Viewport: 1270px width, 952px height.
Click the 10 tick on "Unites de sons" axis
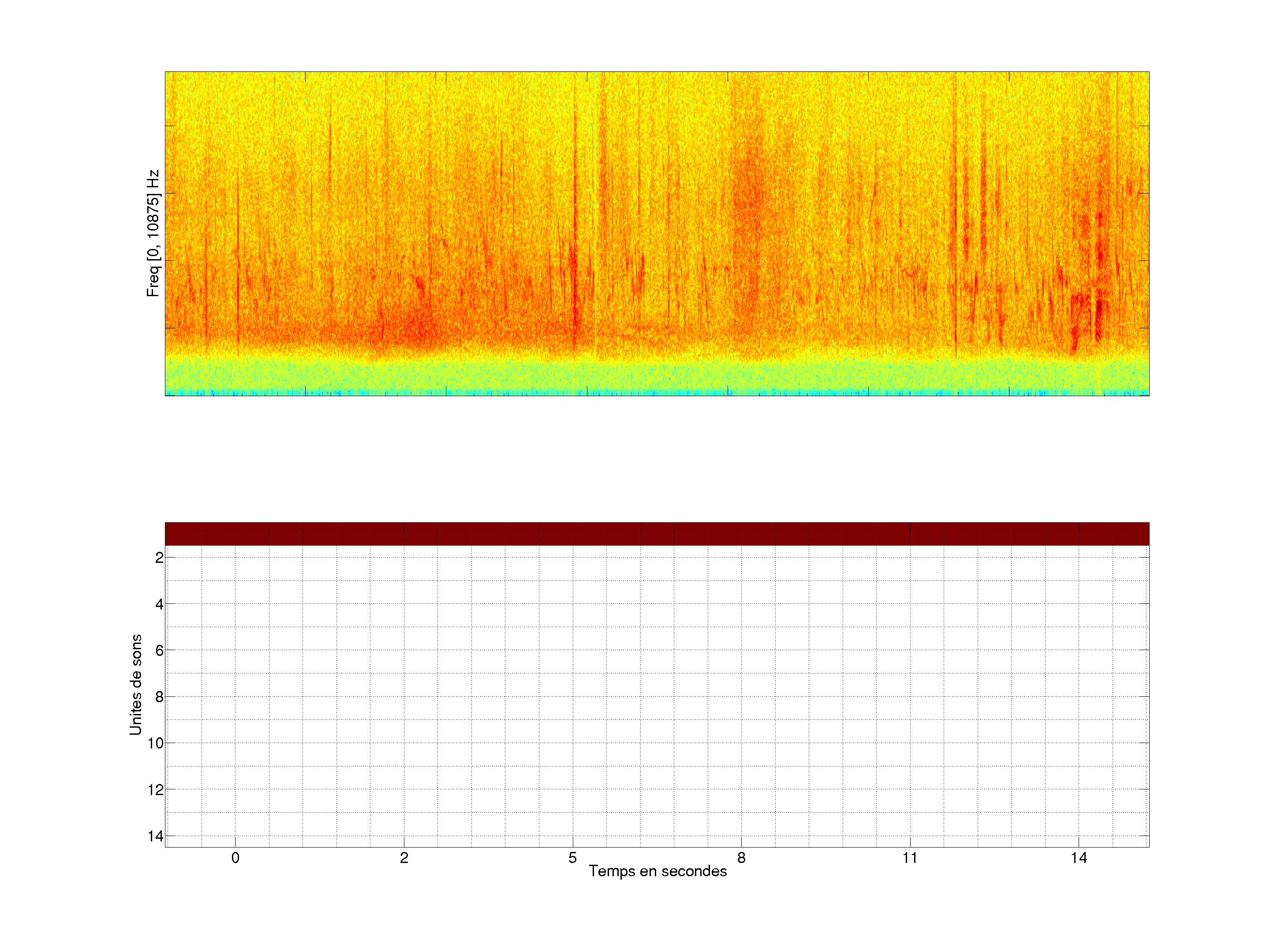[156, 743]
